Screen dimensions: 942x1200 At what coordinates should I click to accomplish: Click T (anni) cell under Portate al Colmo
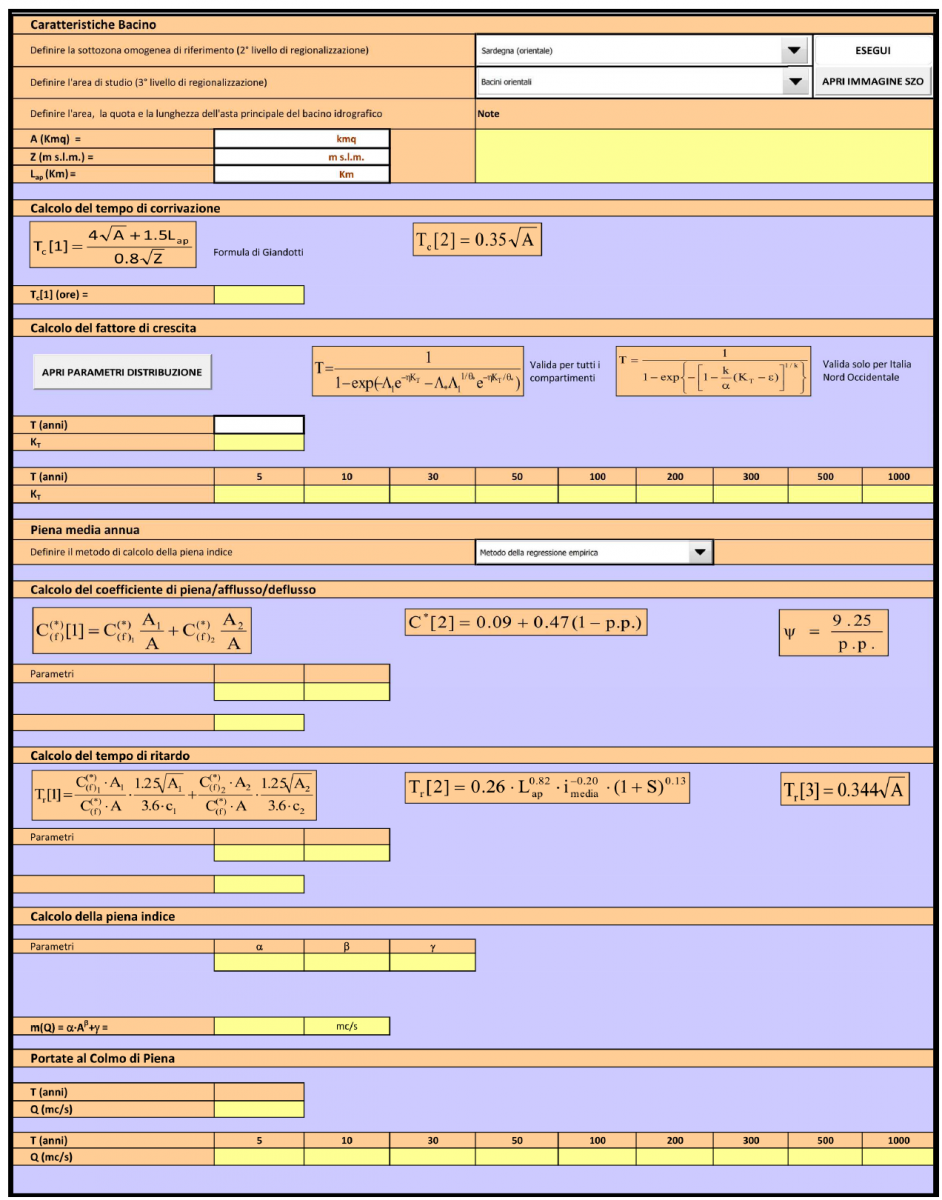tap(258, 1091)
